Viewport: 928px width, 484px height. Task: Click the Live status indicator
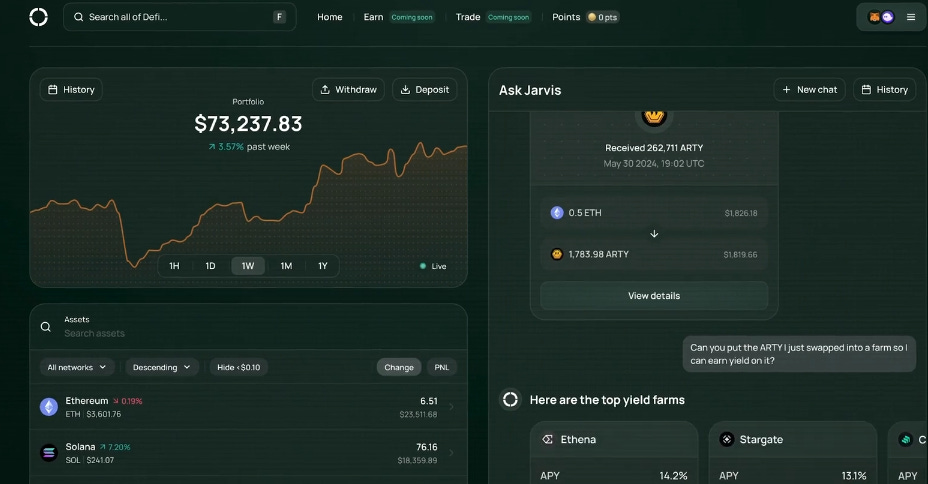(433, 266)
